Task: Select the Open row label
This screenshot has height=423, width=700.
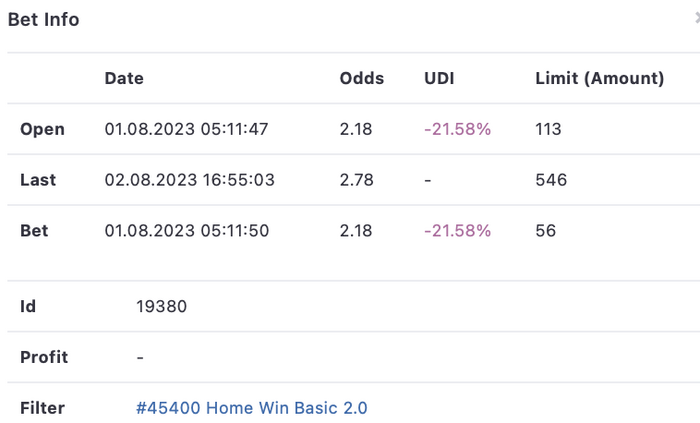Action: (x=42, y=129)
